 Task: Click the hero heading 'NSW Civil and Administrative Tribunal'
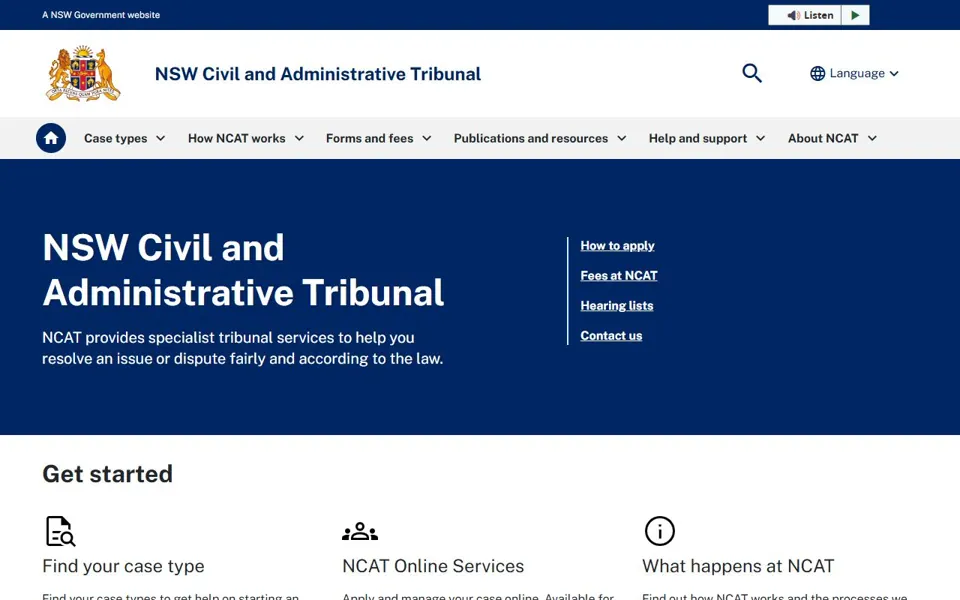pos(243,270)
